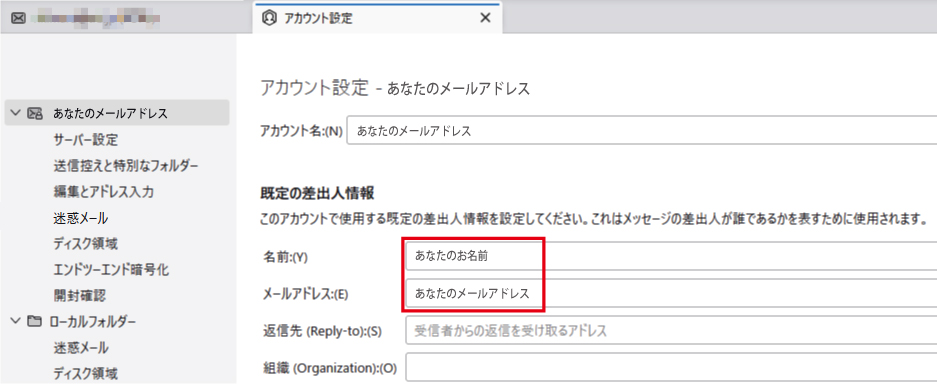Click the mail envelope icon in first tab
This screenshot has height=384, width=937.
point(19,19)
